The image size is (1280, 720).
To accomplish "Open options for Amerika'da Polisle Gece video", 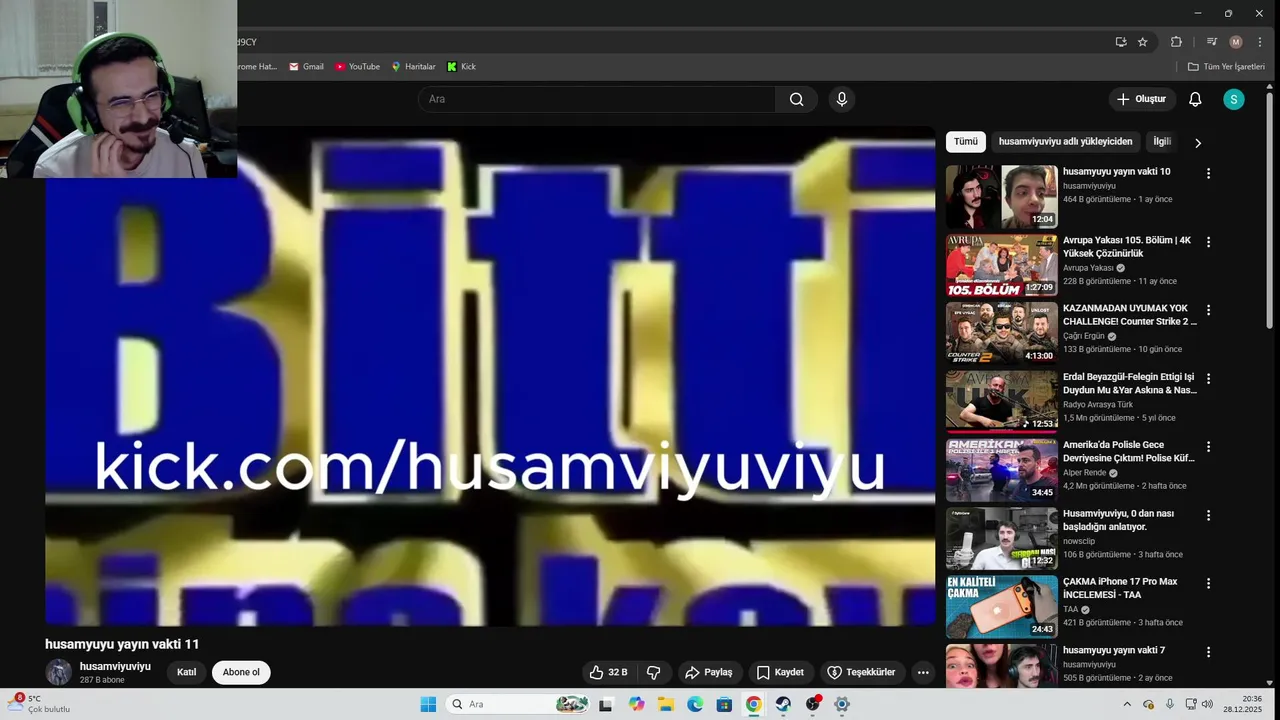I will point(1208,447).
